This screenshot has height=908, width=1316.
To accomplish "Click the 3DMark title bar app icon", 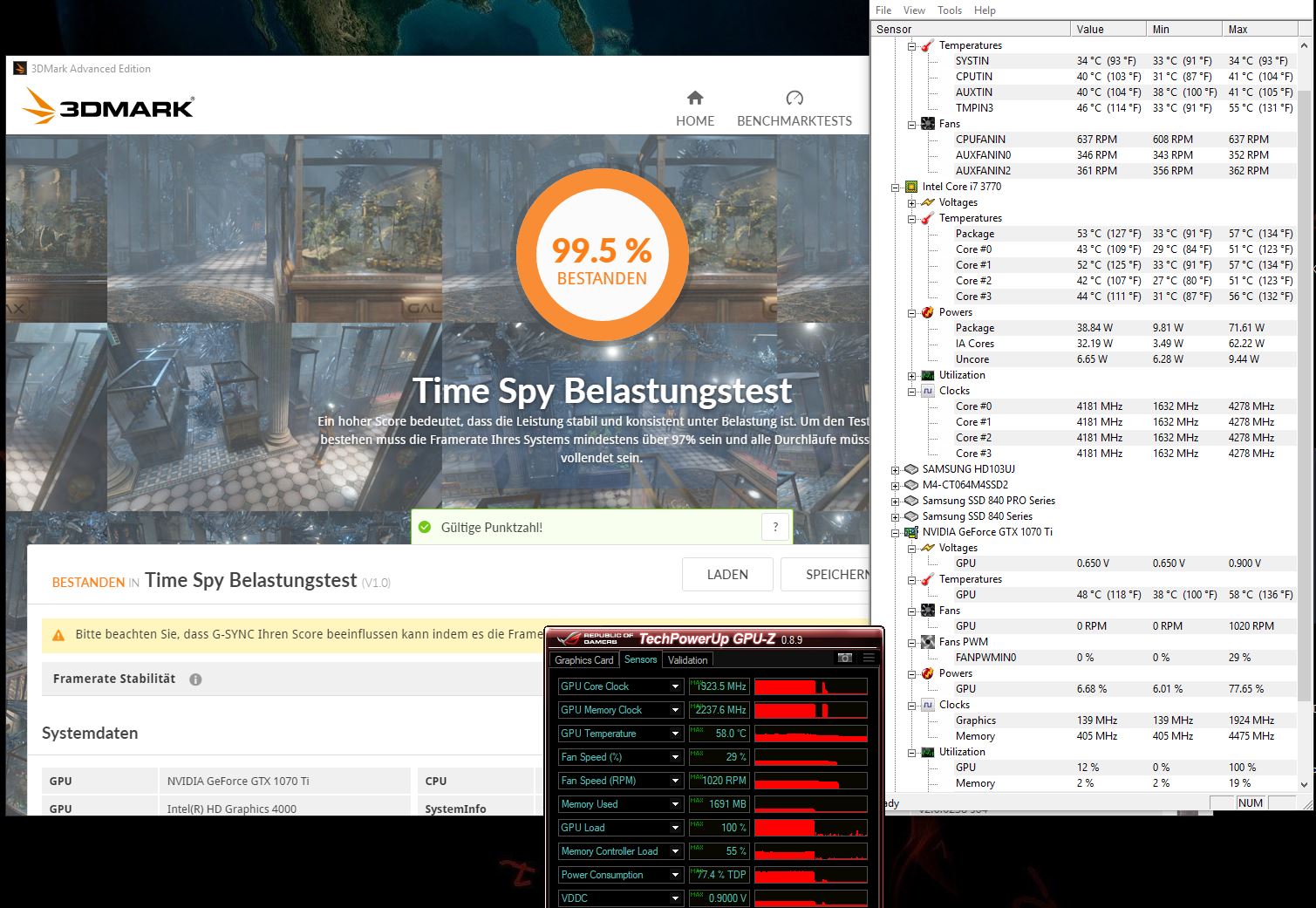I will 20,69.
